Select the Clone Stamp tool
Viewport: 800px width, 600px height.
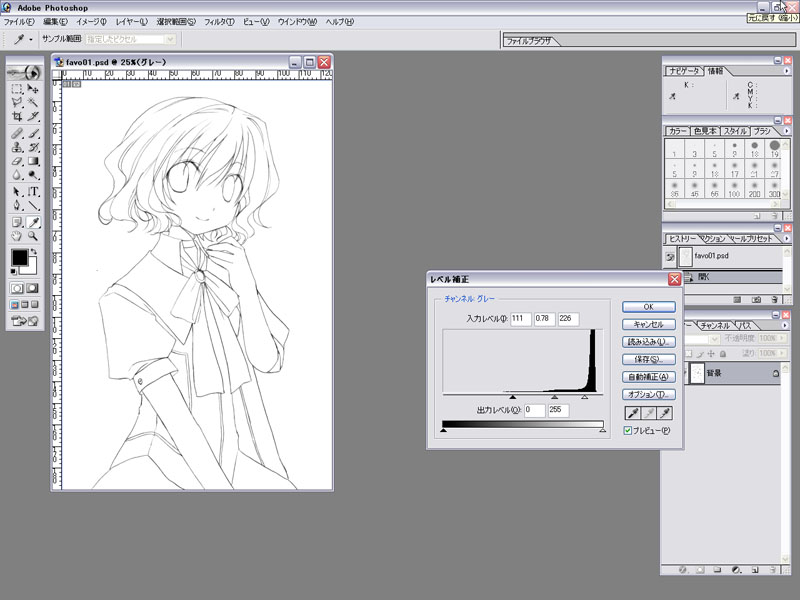pos(17,147)
